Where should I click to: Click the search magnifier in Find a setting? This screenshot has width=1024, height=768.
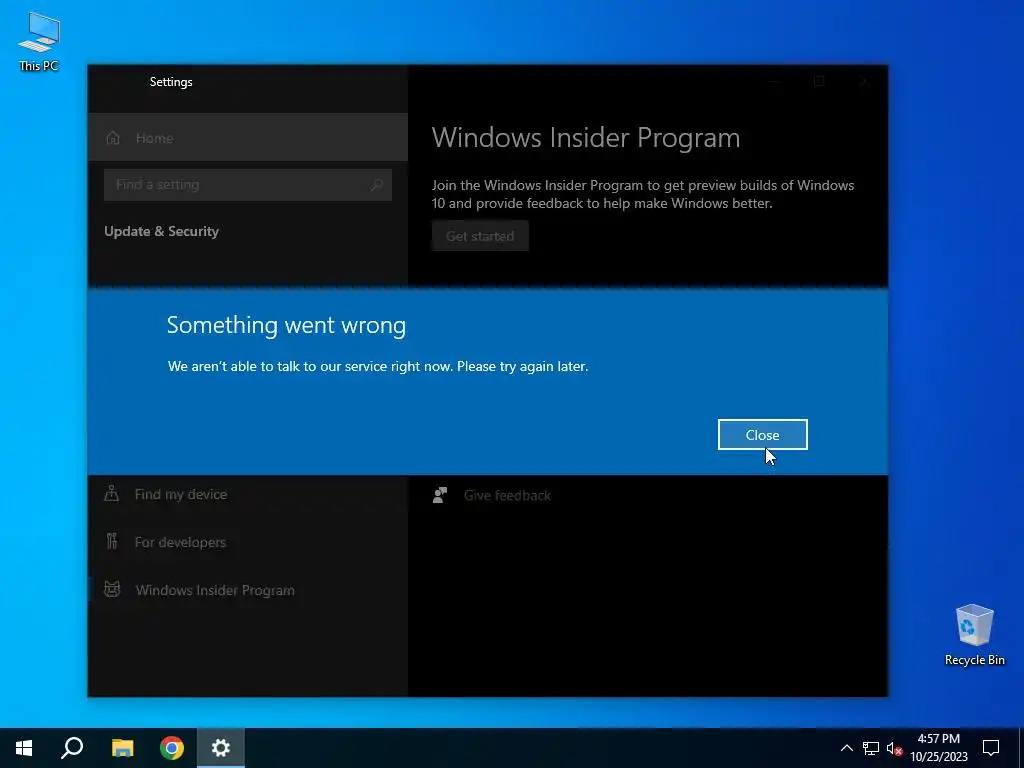tap(377, 185)
